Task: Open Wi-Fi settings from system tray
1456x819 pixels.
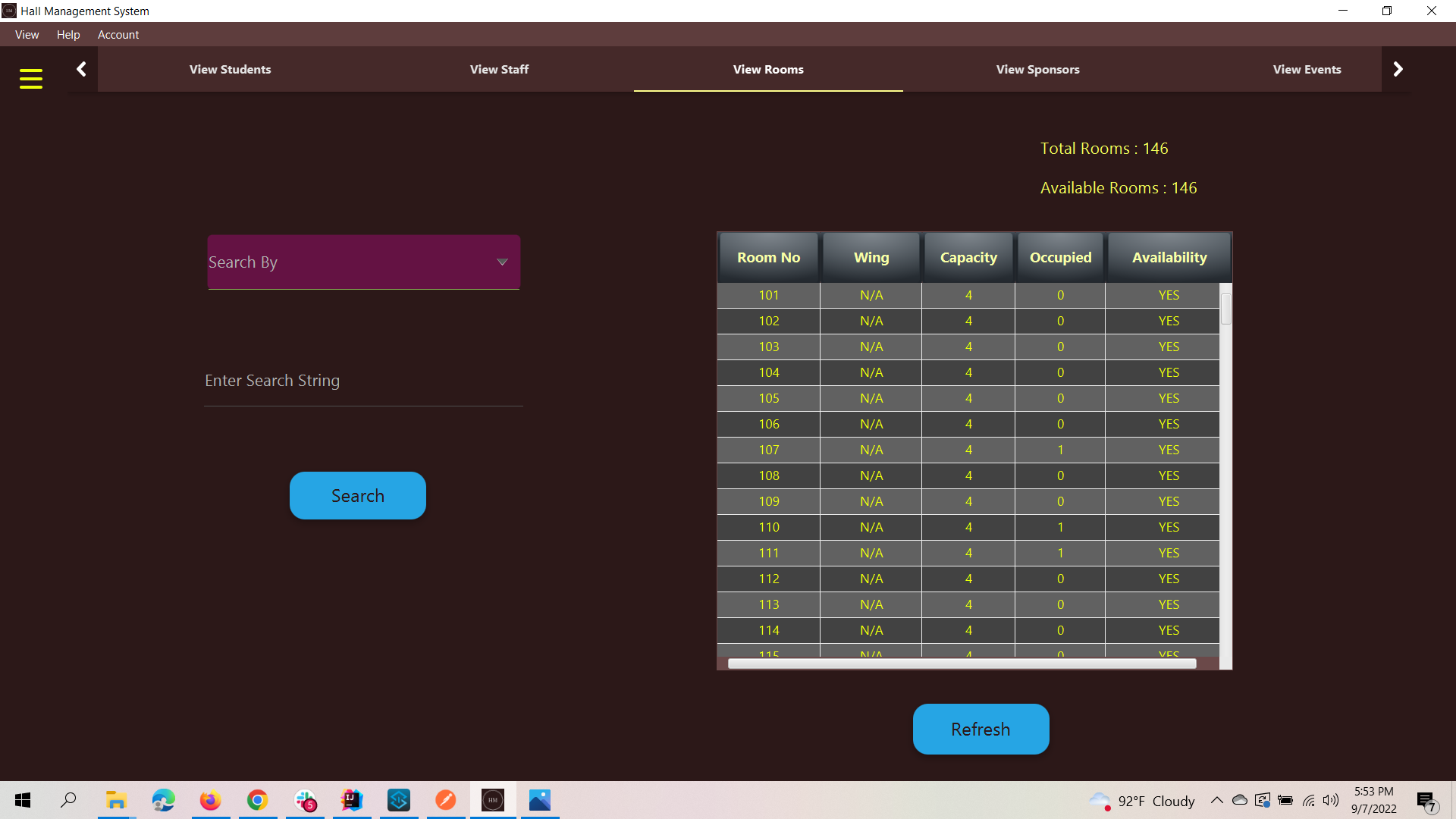Action: 1308,800
